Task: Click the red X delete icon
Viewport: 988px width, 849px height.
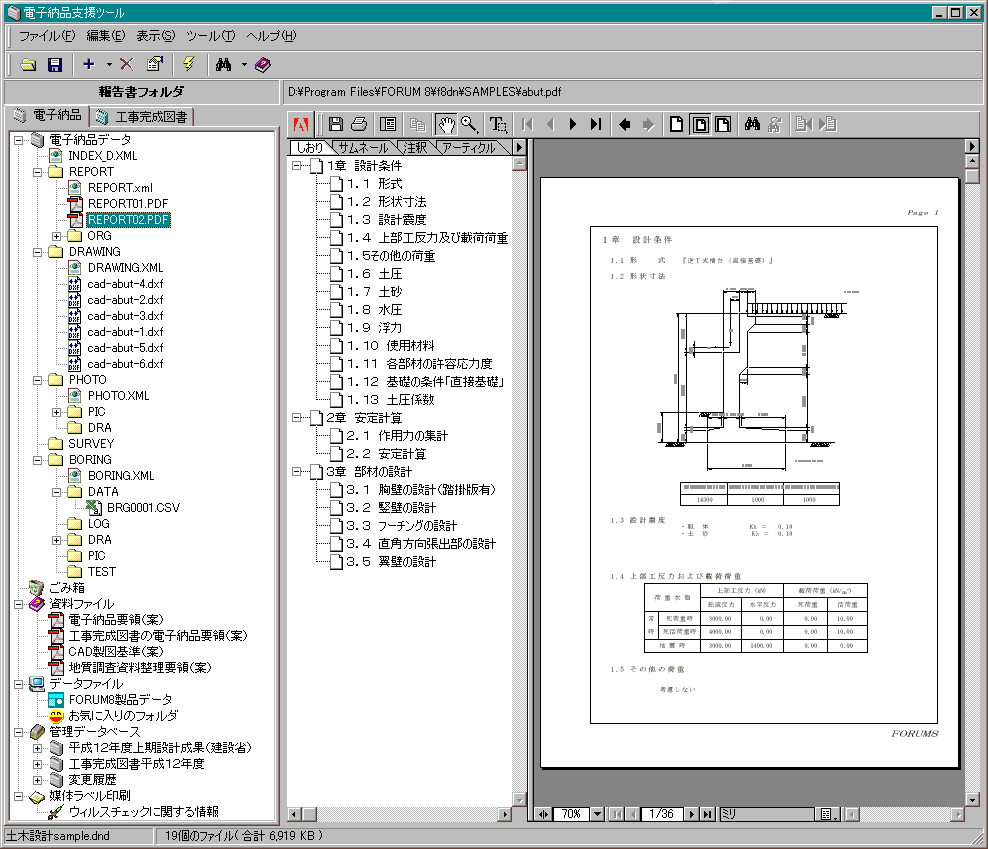Action: click(127, 65)
